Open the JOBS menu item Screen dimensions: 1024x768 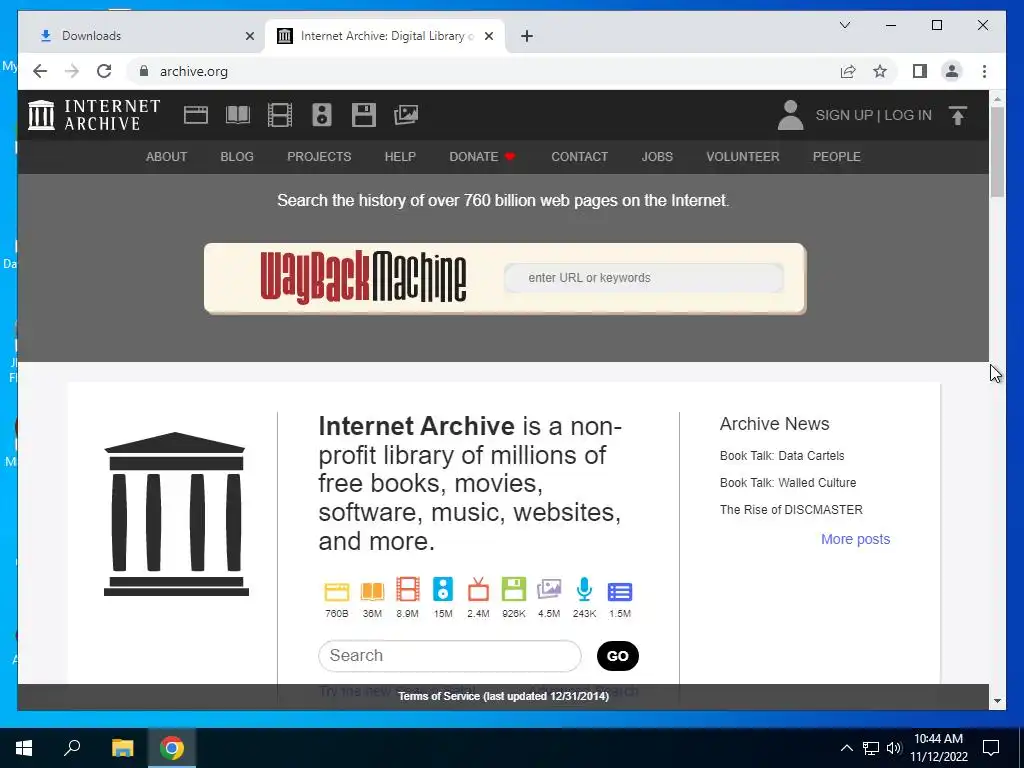[x=657, y=157]
